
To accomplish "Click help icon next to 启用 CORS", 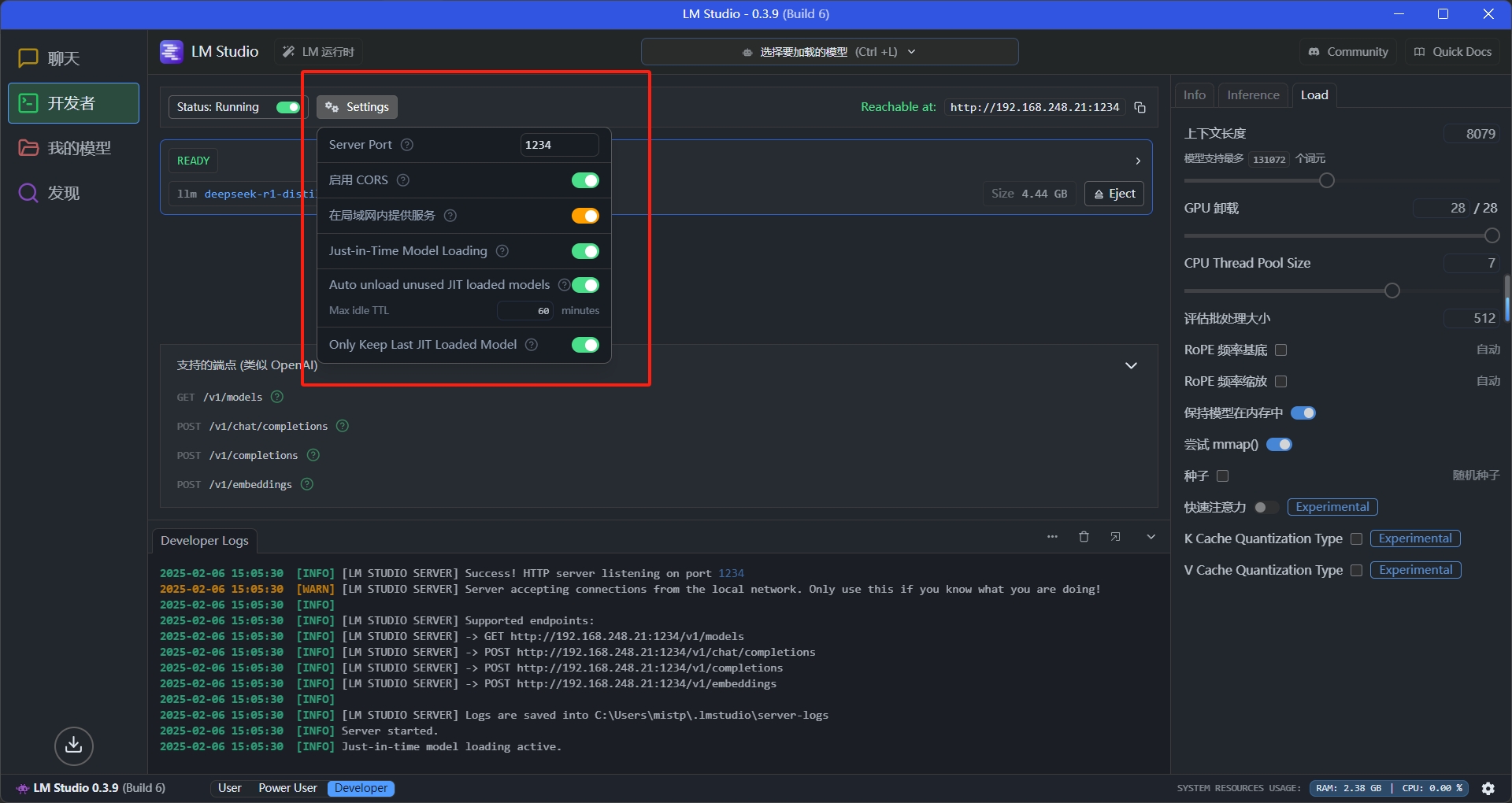I will (x=403, y=180).
